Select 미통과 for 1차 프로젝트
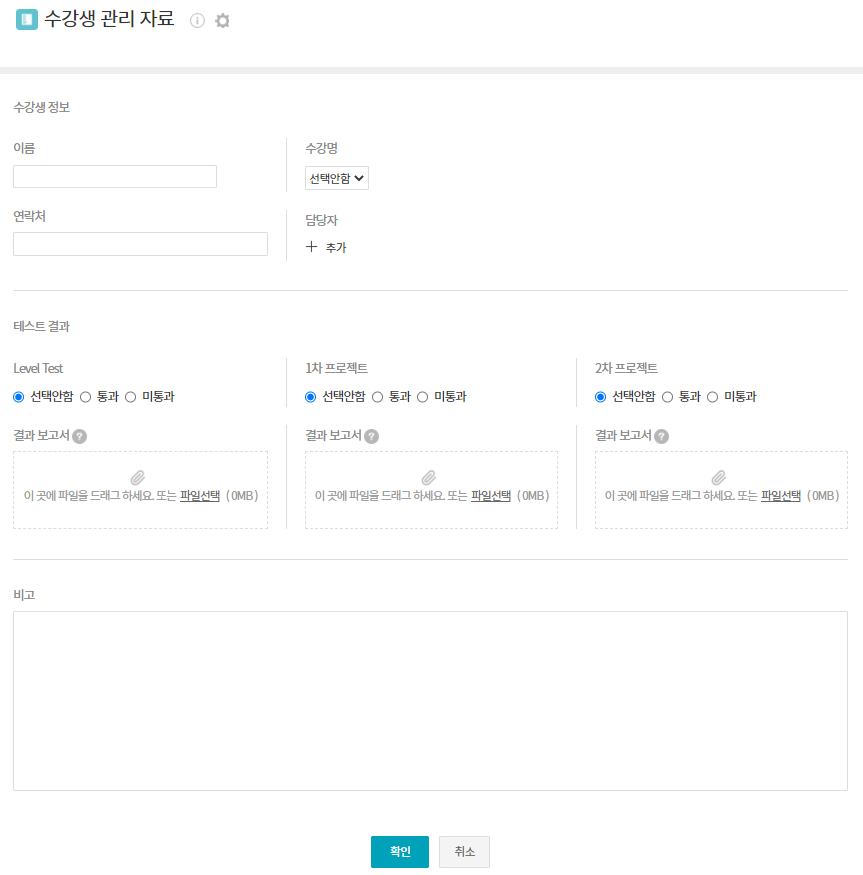 423,397
